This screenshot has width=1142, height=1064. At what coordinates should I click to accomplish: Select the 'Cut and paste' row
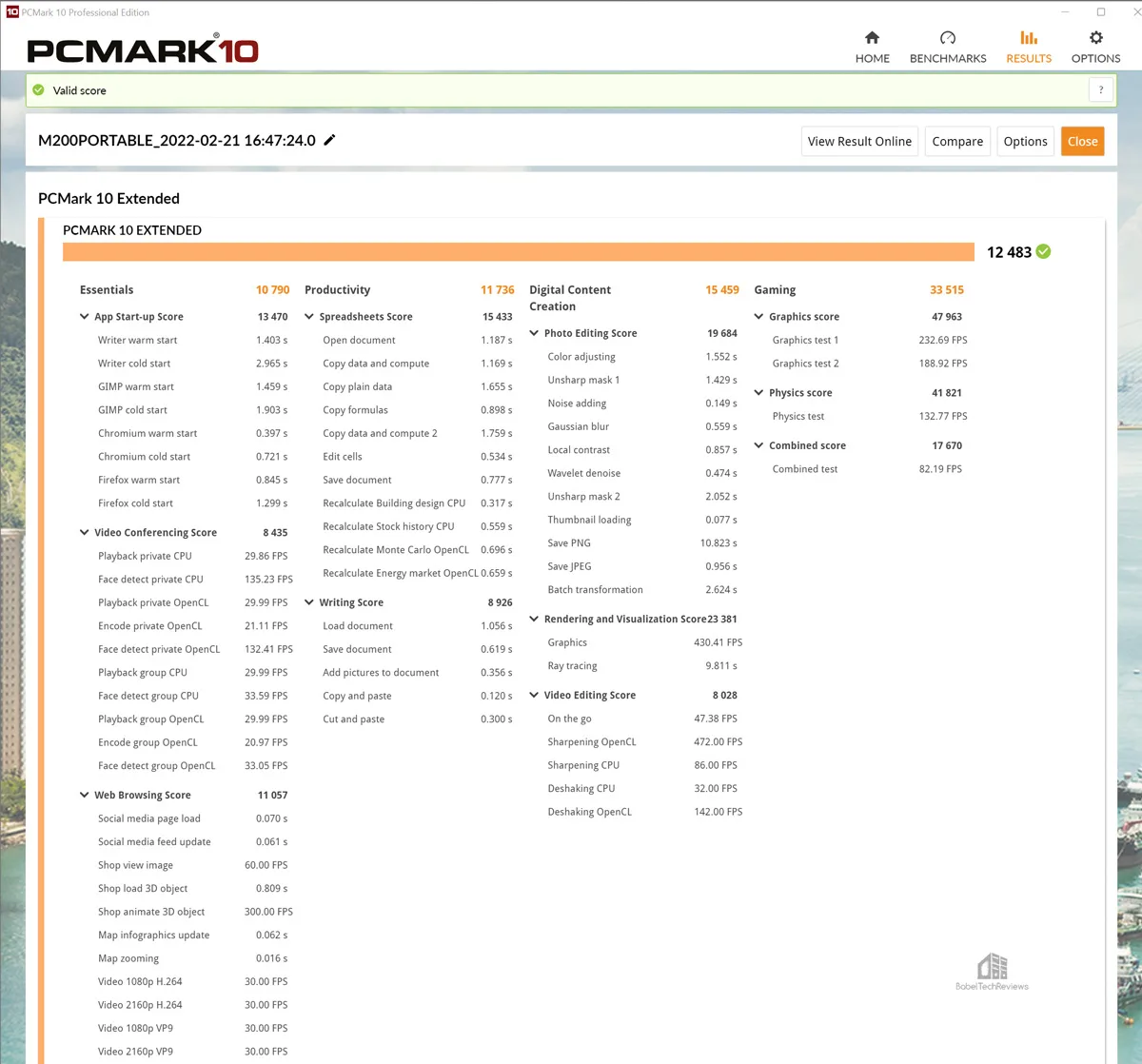coord(417,719)
